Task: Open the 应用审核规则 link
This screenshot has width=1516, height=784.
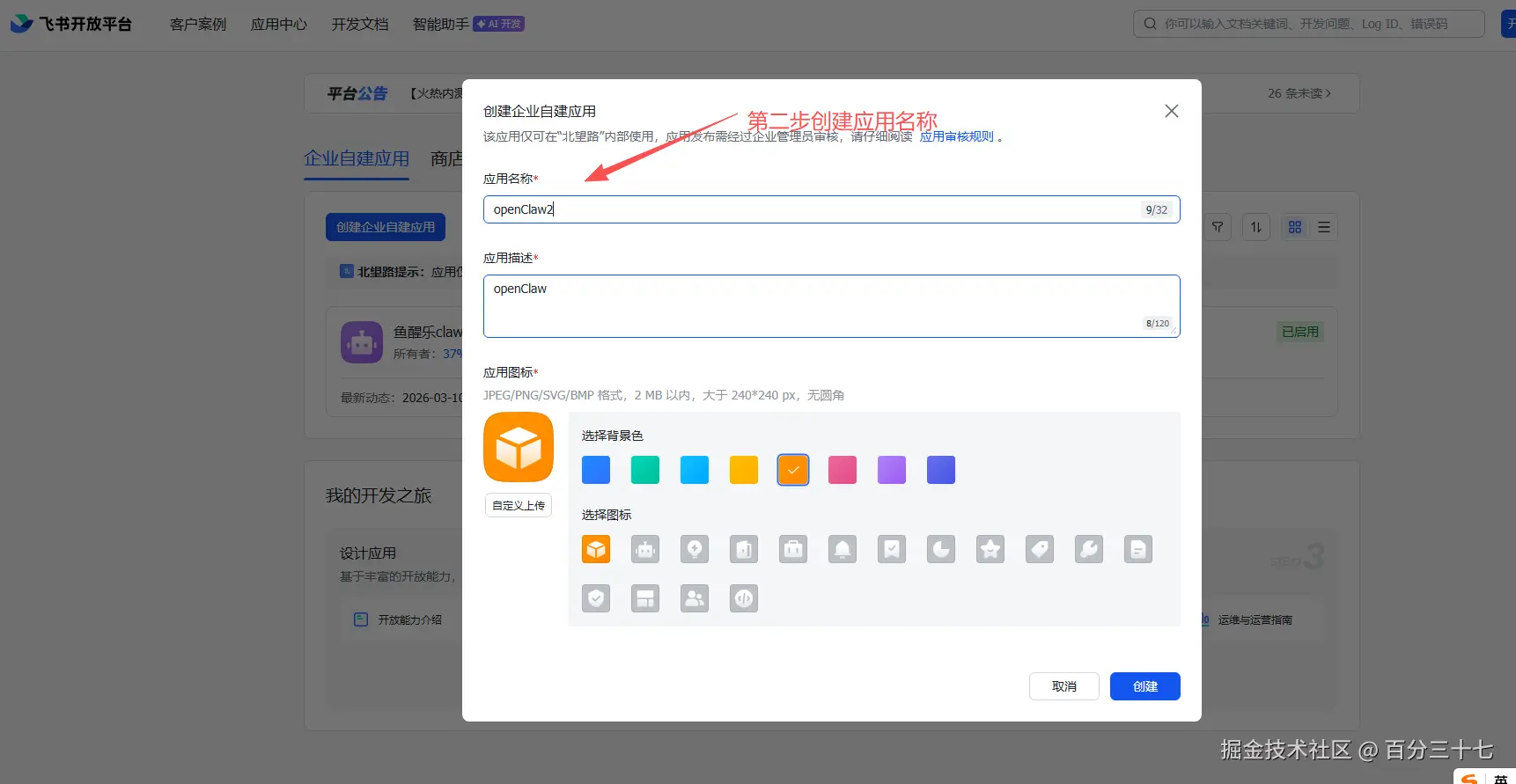Action: coord(956,136)
